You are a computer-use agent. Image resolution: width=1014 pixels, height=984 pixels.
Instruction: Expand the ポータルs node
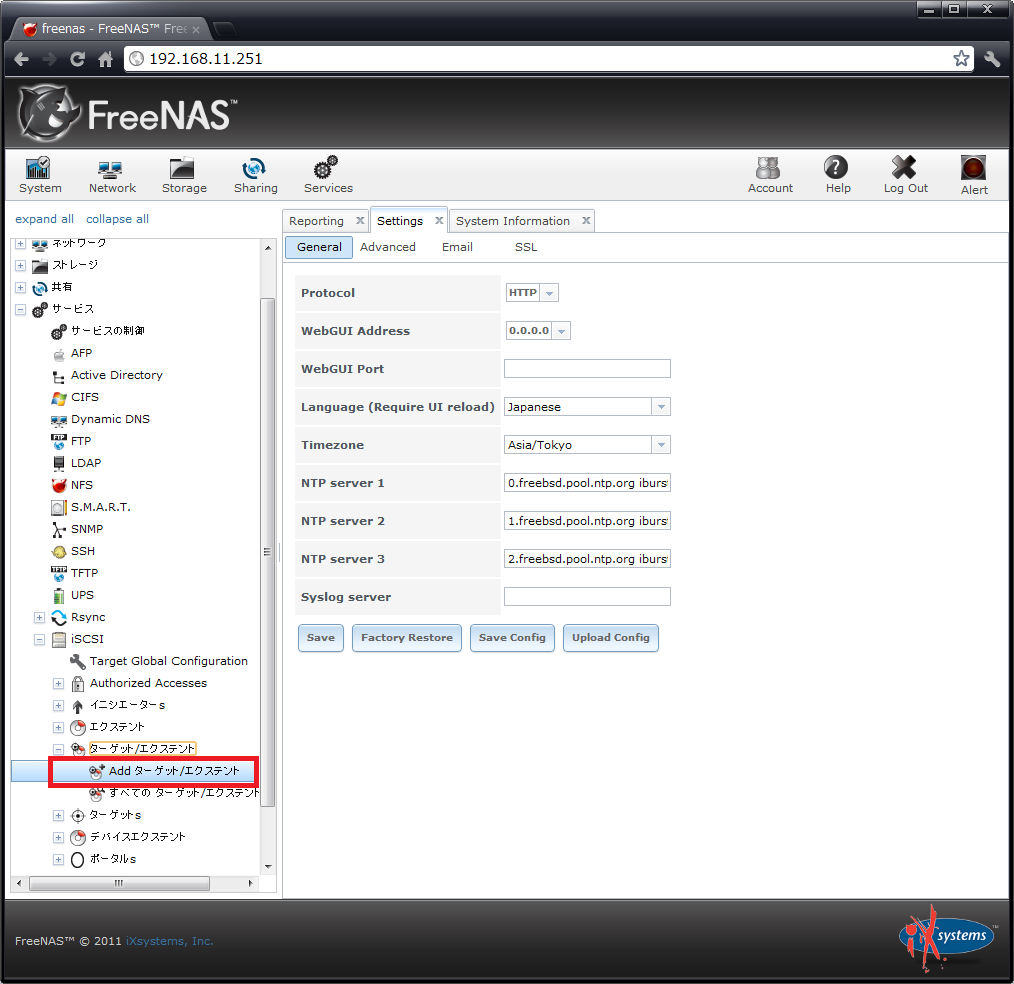(x=58, y=859)
